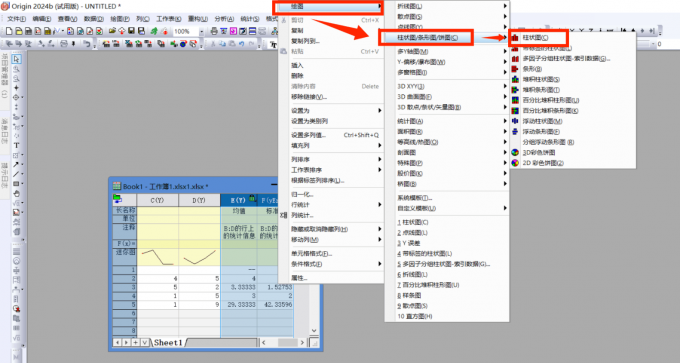
Task: Expand the 等高线/热图 submenu
Action: tap(447, 142)
